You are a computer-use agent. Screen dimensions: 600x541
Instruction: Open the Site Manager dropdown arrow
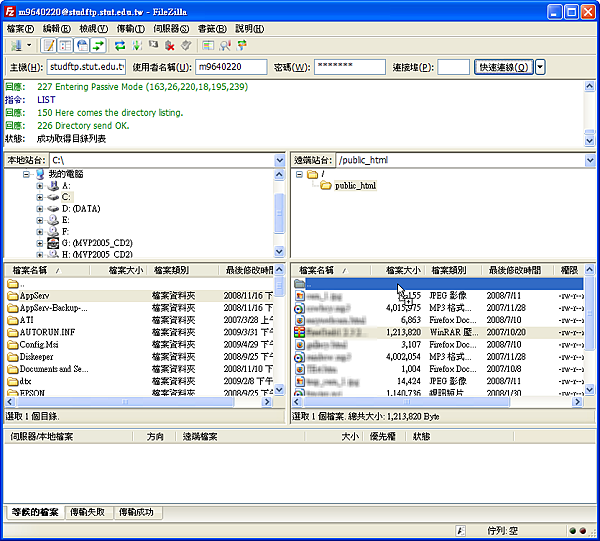[29, 46]
